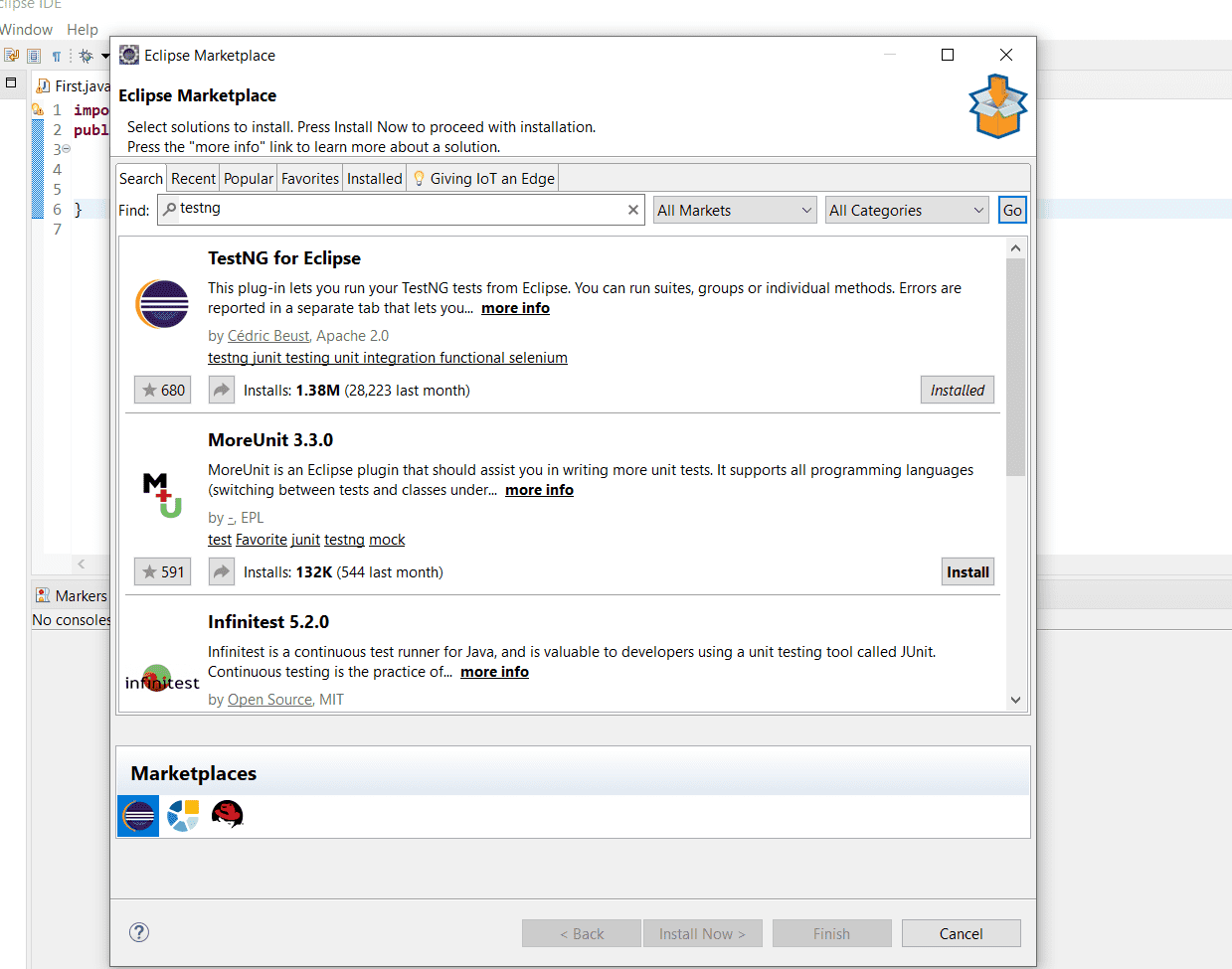Open the help question mark icon
This screenshot has height=969, width=1232.
point(139,932)
